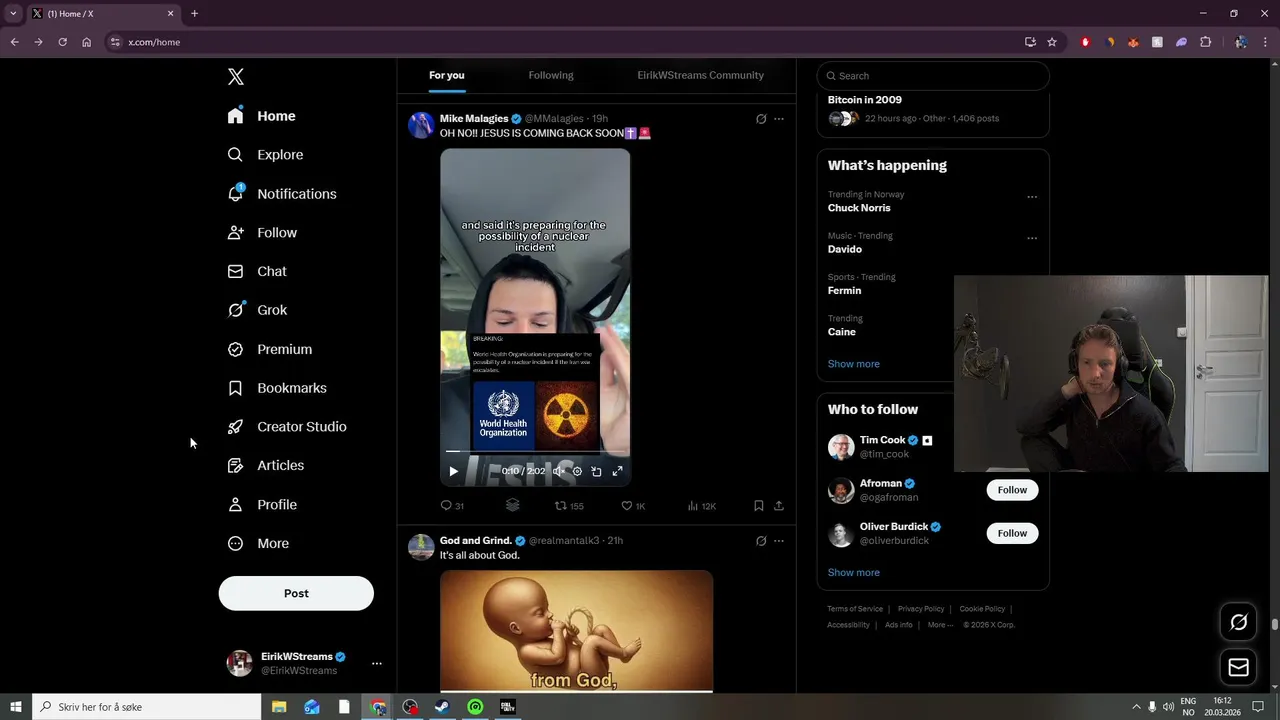Viewport: 1280px width, 720px height.
Task: Open the Chuck Norris trending topic
Action: [x=859, y=208]
